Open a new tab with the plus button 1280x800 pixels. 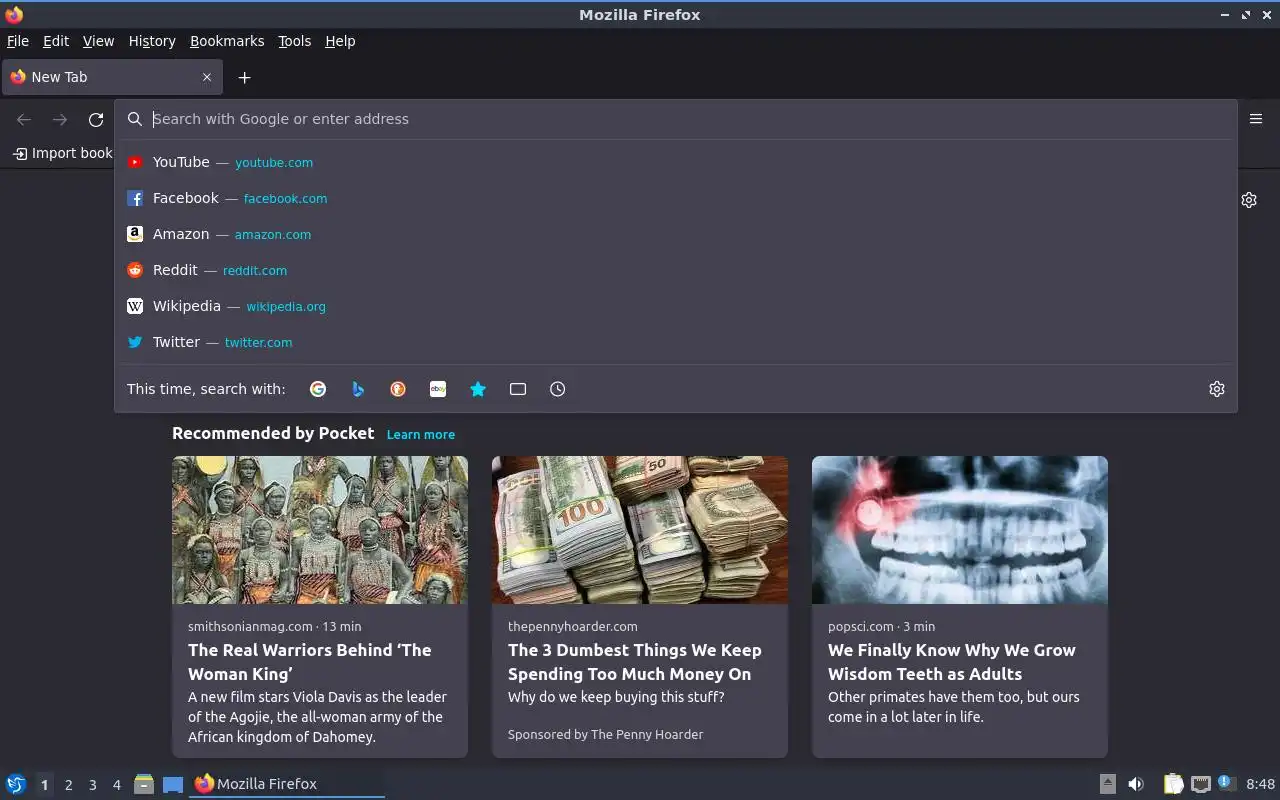pos(244,77)
